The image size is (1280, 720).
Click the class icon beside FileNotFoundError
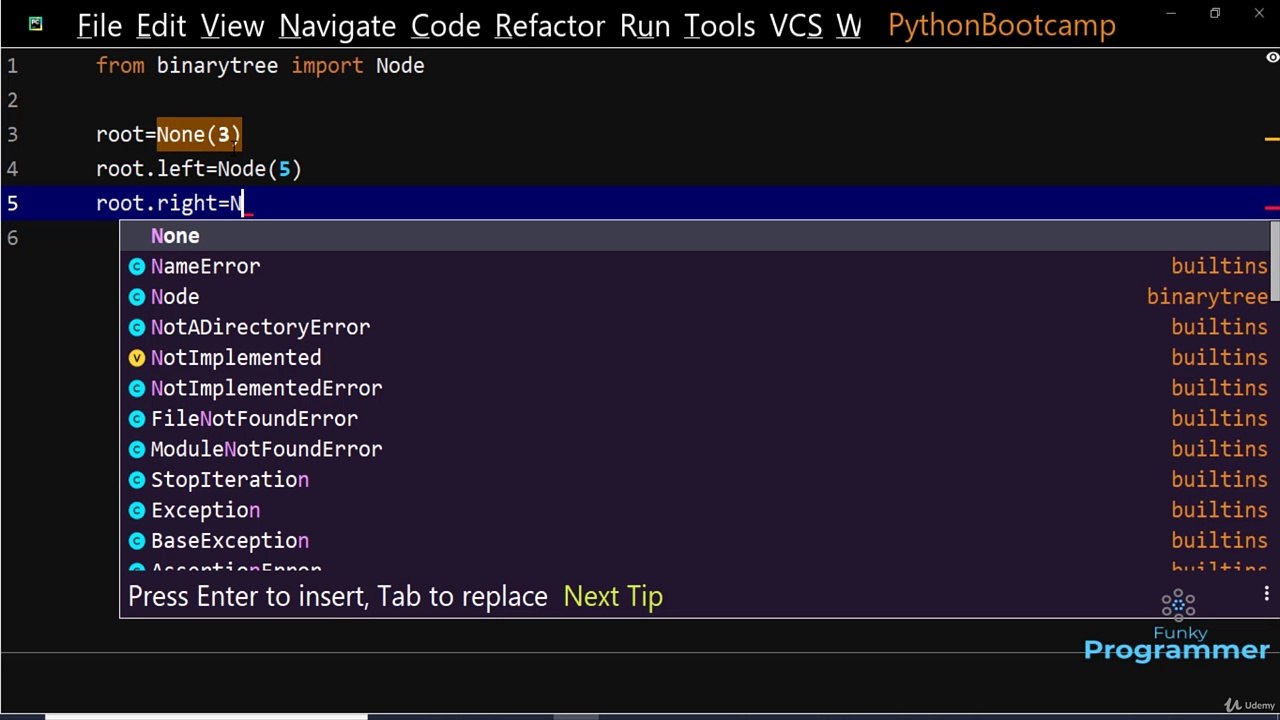pyautogui.click(x=137, y=419)
